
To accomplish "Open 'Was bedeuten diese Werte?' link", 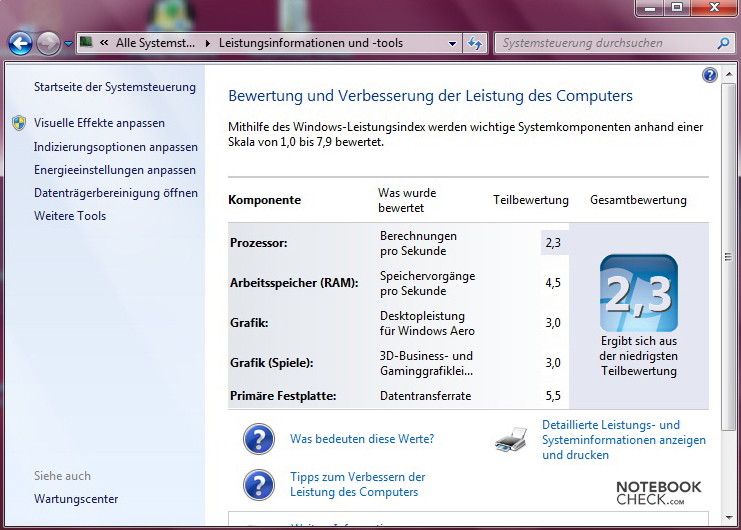I will (x=362, y=439).
